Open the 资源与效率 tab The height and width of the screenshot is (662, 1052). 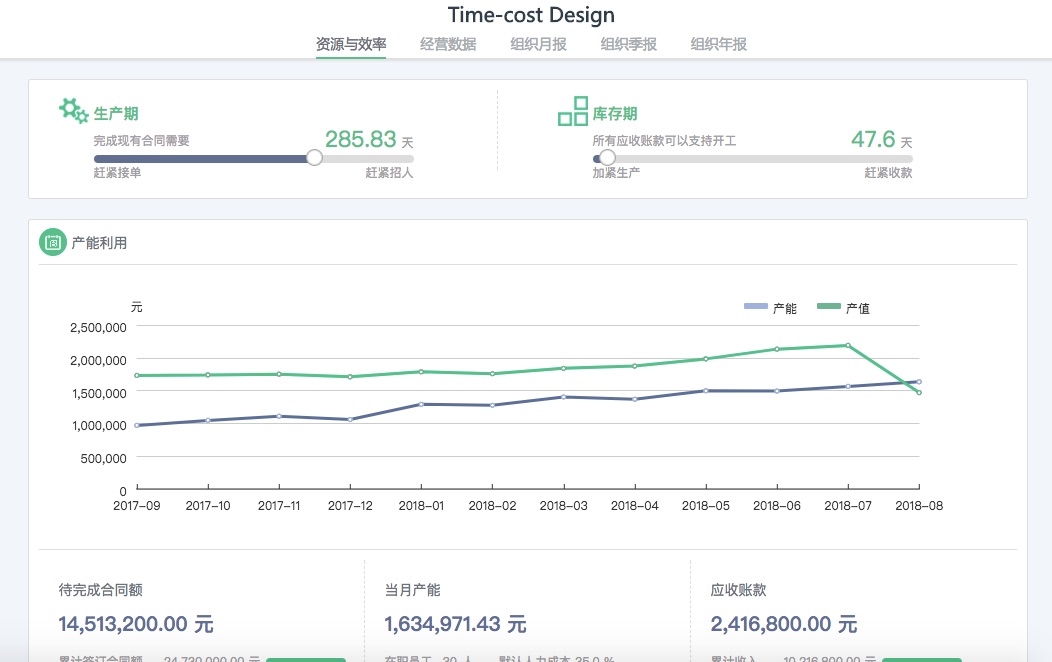coord(351,44)
